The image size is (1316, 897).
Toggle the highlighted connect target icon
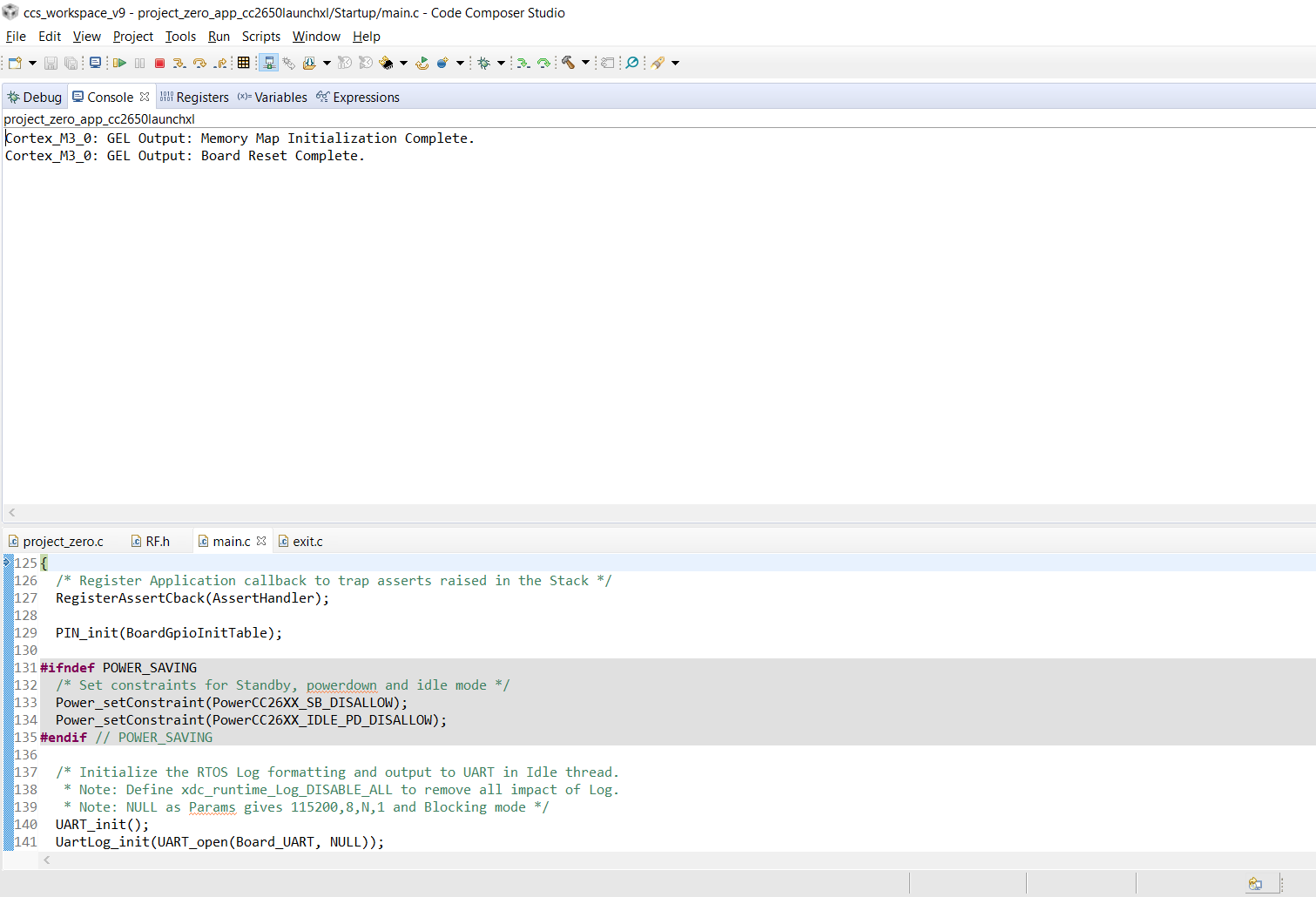tap(268, 63)
